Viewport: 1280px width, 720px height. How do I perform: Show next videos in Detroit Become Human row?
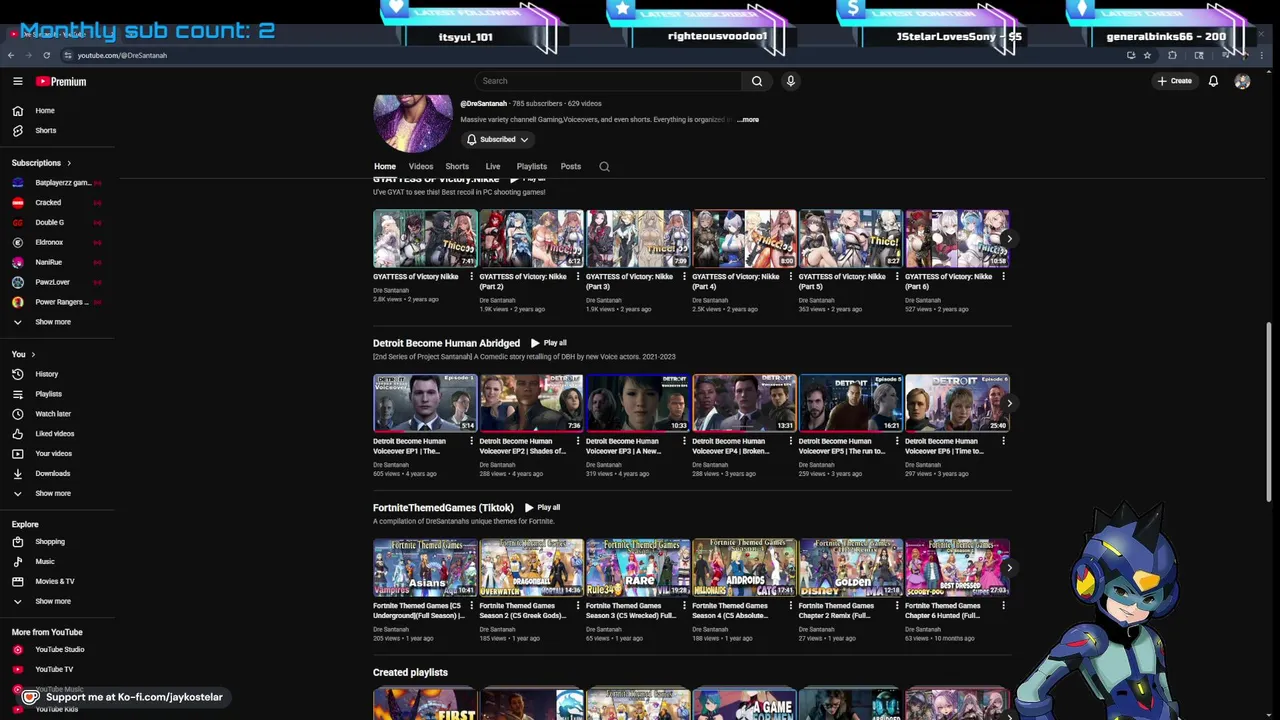coord(1009,404)
